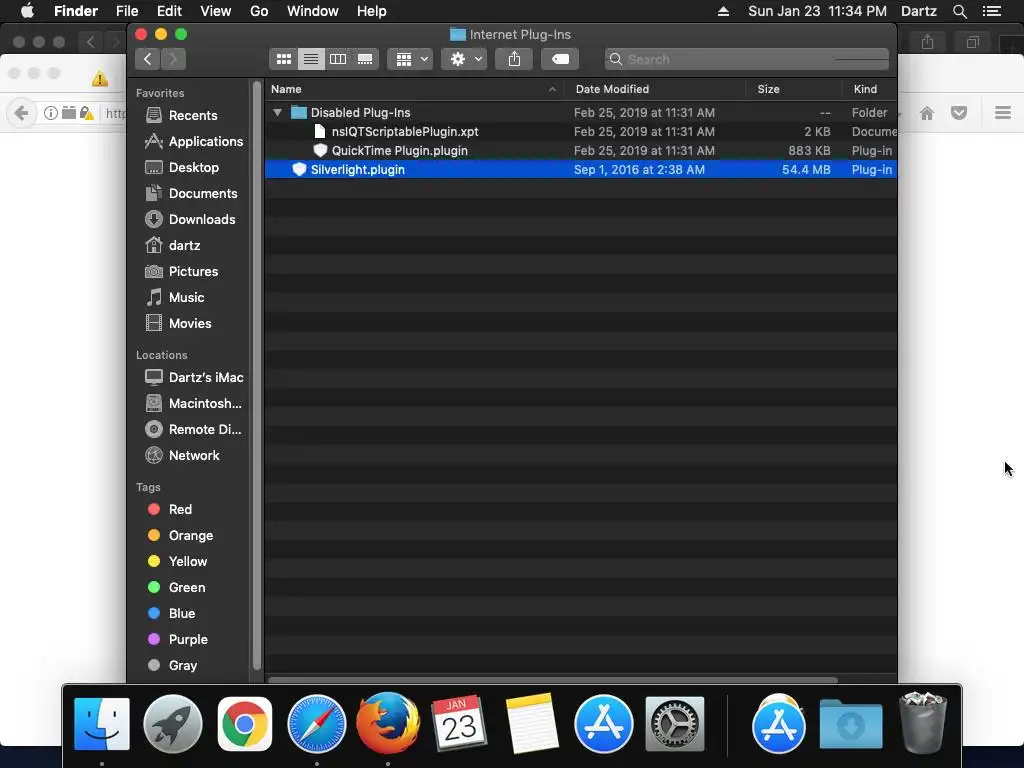
Task: Open Firefox from the Dock
Action: [388, 724]
